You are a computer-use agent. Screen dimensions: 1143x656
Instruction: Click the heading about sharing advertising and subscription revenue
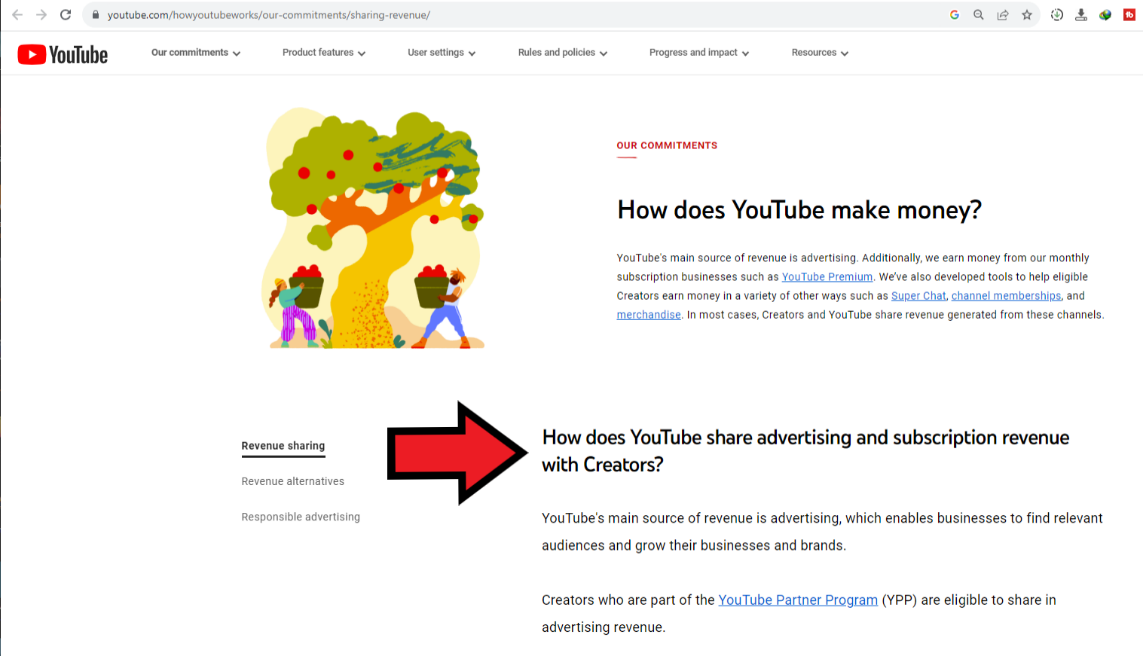pos(805,450)
